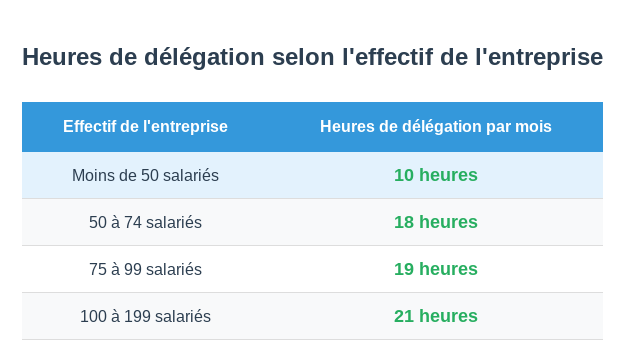Select the "21 heures" value
Screen dimensions: 627x362
click(436, 316)
